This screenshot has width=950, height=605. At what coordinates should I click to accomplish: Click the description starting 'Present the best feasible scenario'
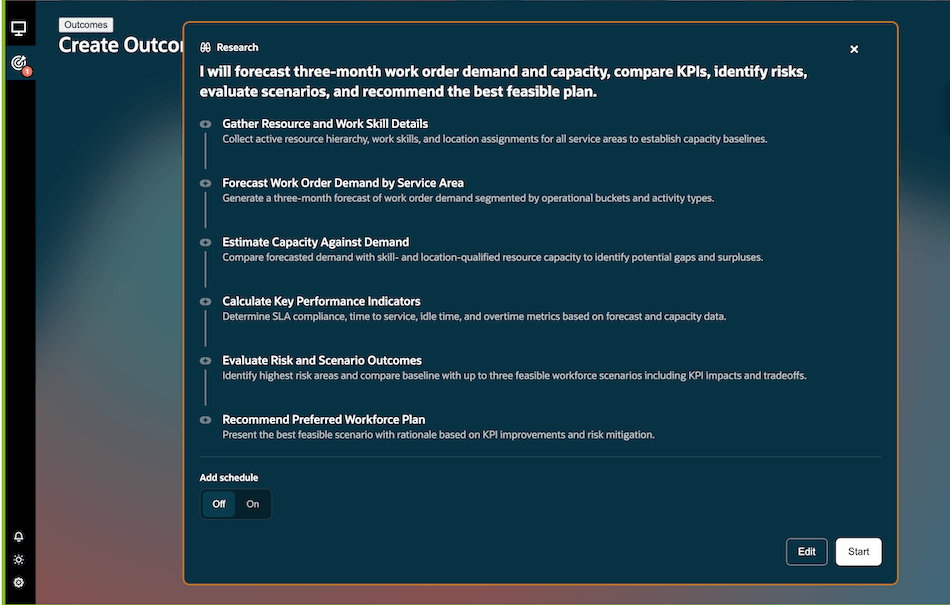pyautogui.click(x=438, y=435)
